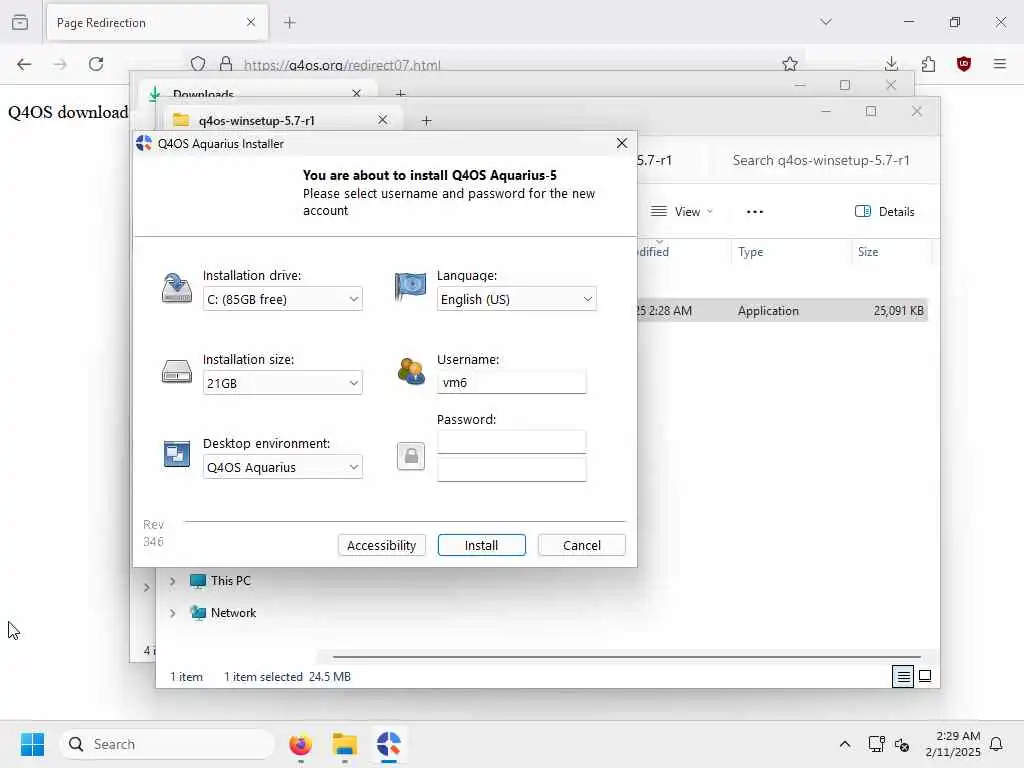Reload the current Firefox page
Viewport: 1024px width, 768px height.
click(96, 64)
